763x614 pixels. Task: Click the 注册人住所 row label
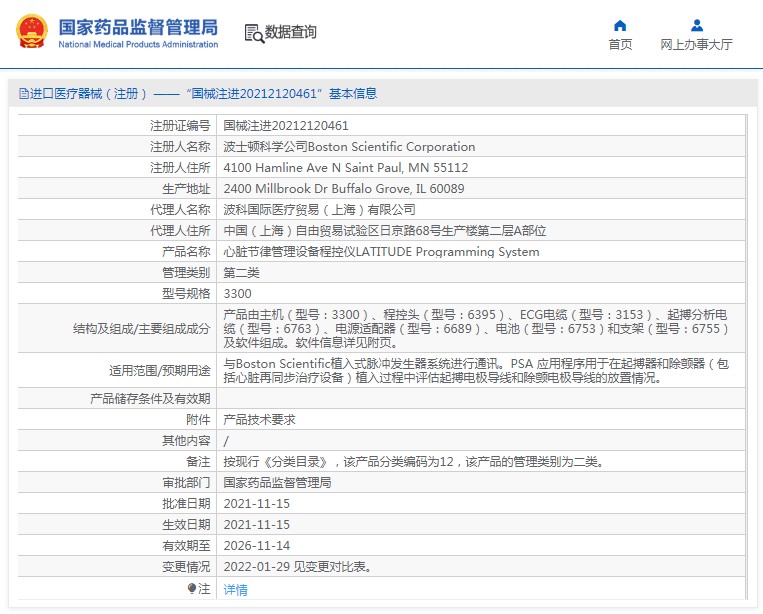tap(180, 168)
